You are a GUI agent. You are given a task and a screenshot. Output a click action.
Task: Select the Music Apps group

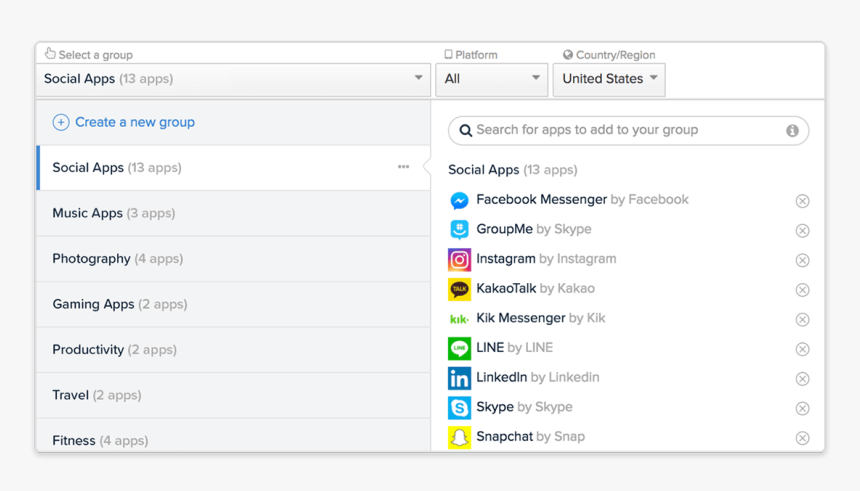pyautogui.click(x=113, y=213)
